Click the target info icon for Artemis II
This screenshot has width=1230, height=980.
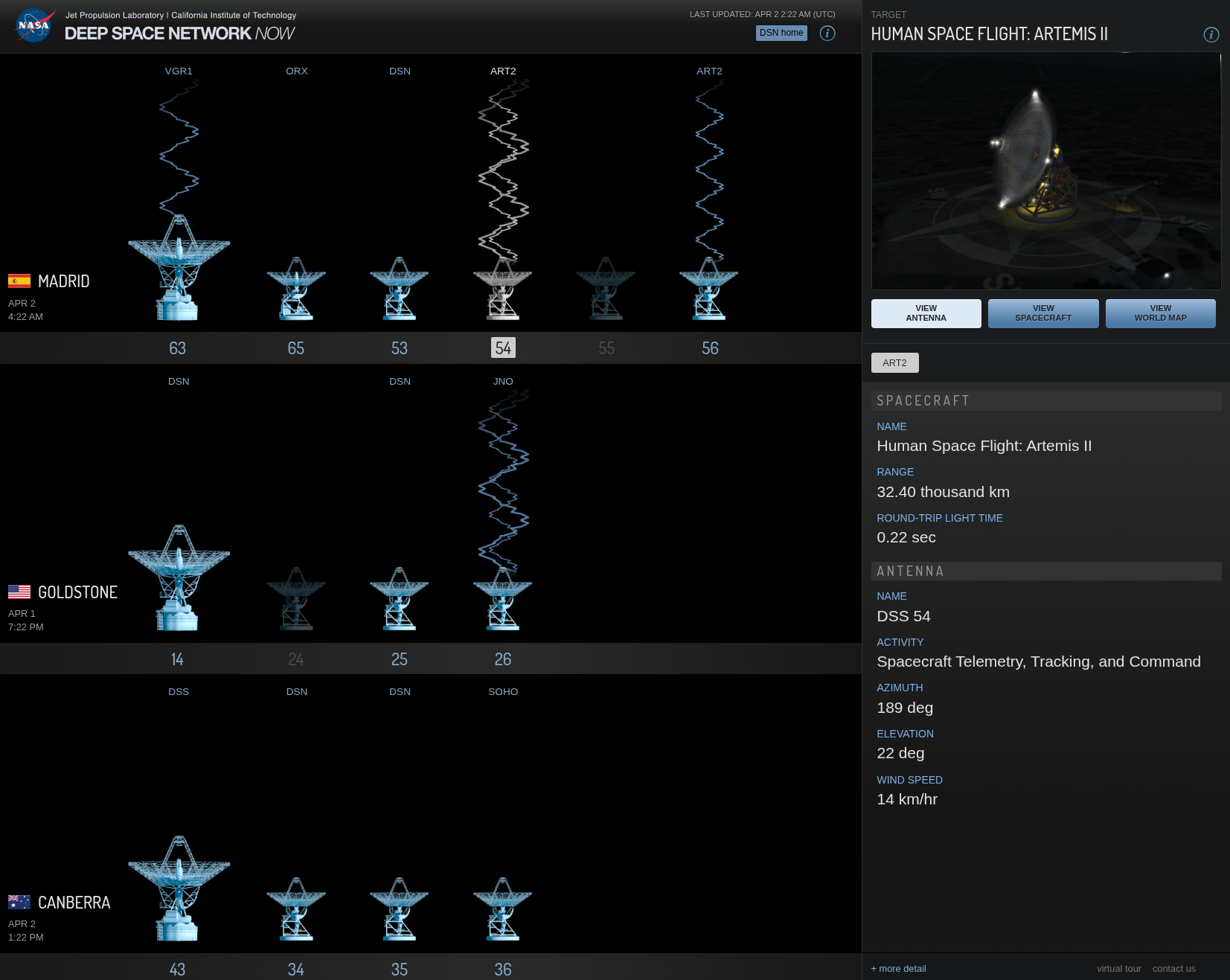point(1211,35)
